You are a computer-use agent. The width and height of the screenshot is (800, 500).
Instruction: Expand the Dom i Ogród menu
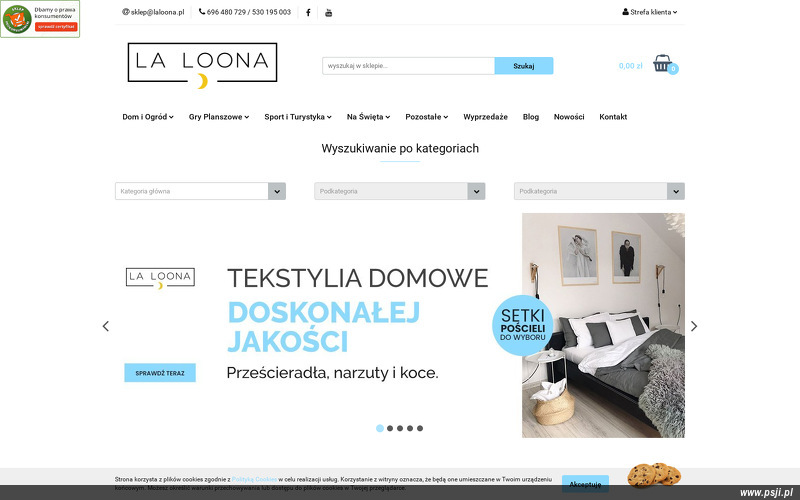pos(148,117)
